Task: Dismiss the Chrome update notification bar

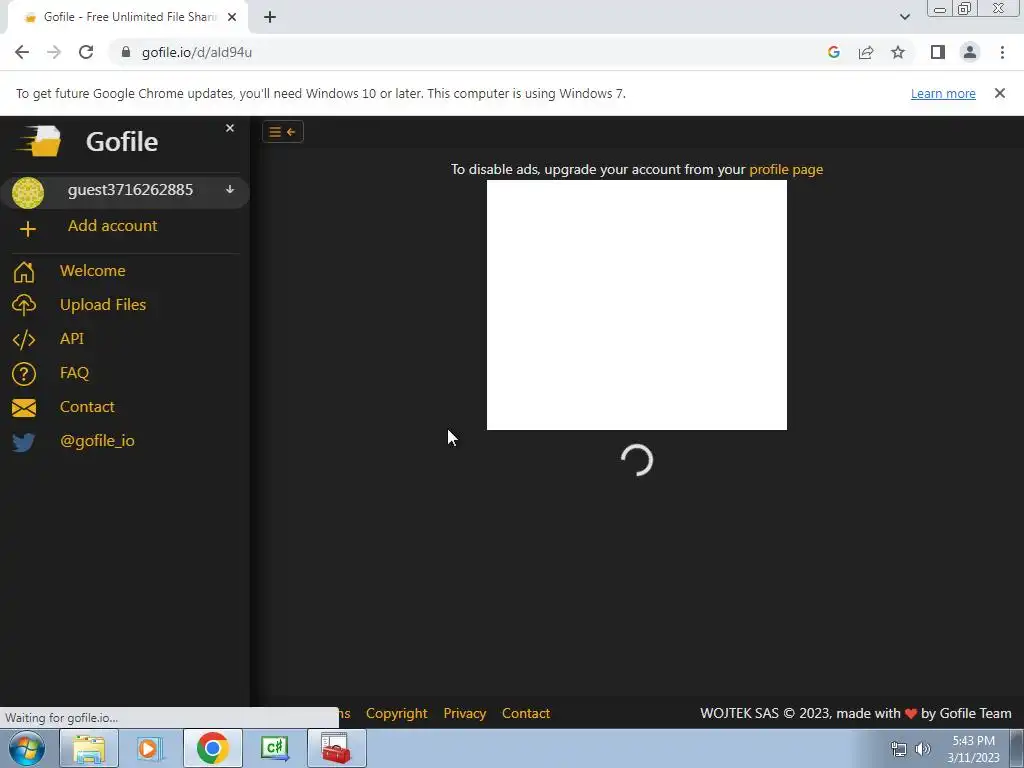Action: pos(999,93)
